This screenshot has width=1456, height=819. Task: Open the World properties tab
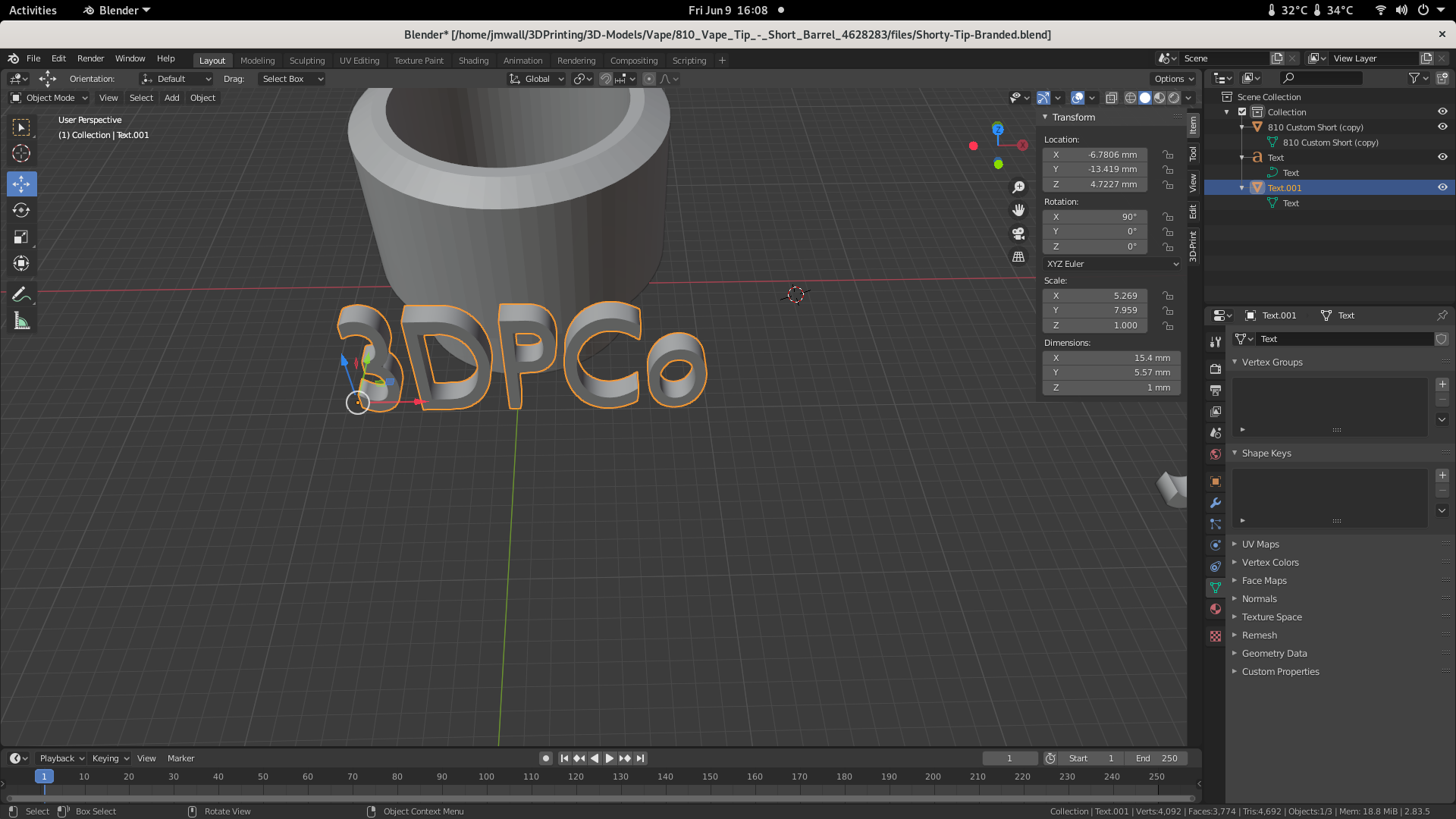click(x=1216, y=453)
